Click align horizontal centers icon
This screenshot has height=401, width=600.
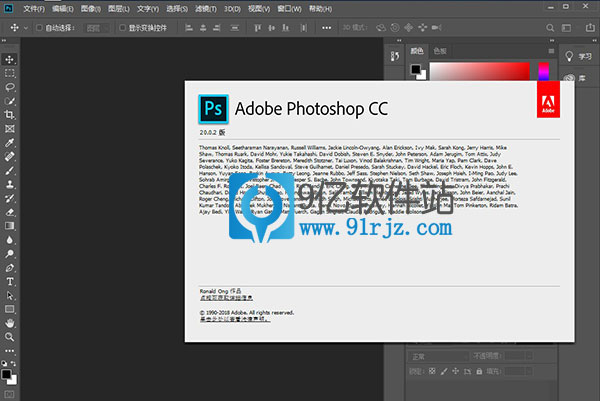coord(203,28)
